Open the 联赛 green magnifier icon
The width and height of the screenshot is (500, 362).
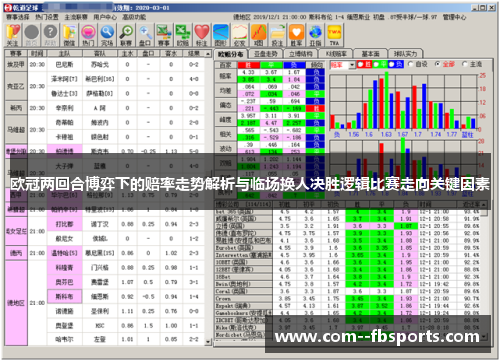pyautogui.click(x=126, y=35)
